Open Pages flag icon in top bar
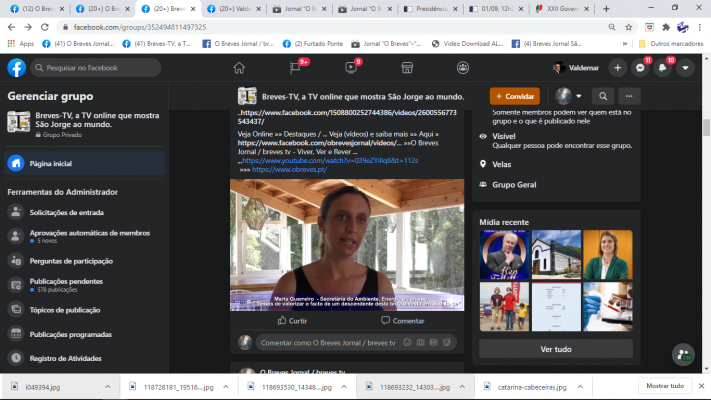711x400 pixels. [295, 68]
